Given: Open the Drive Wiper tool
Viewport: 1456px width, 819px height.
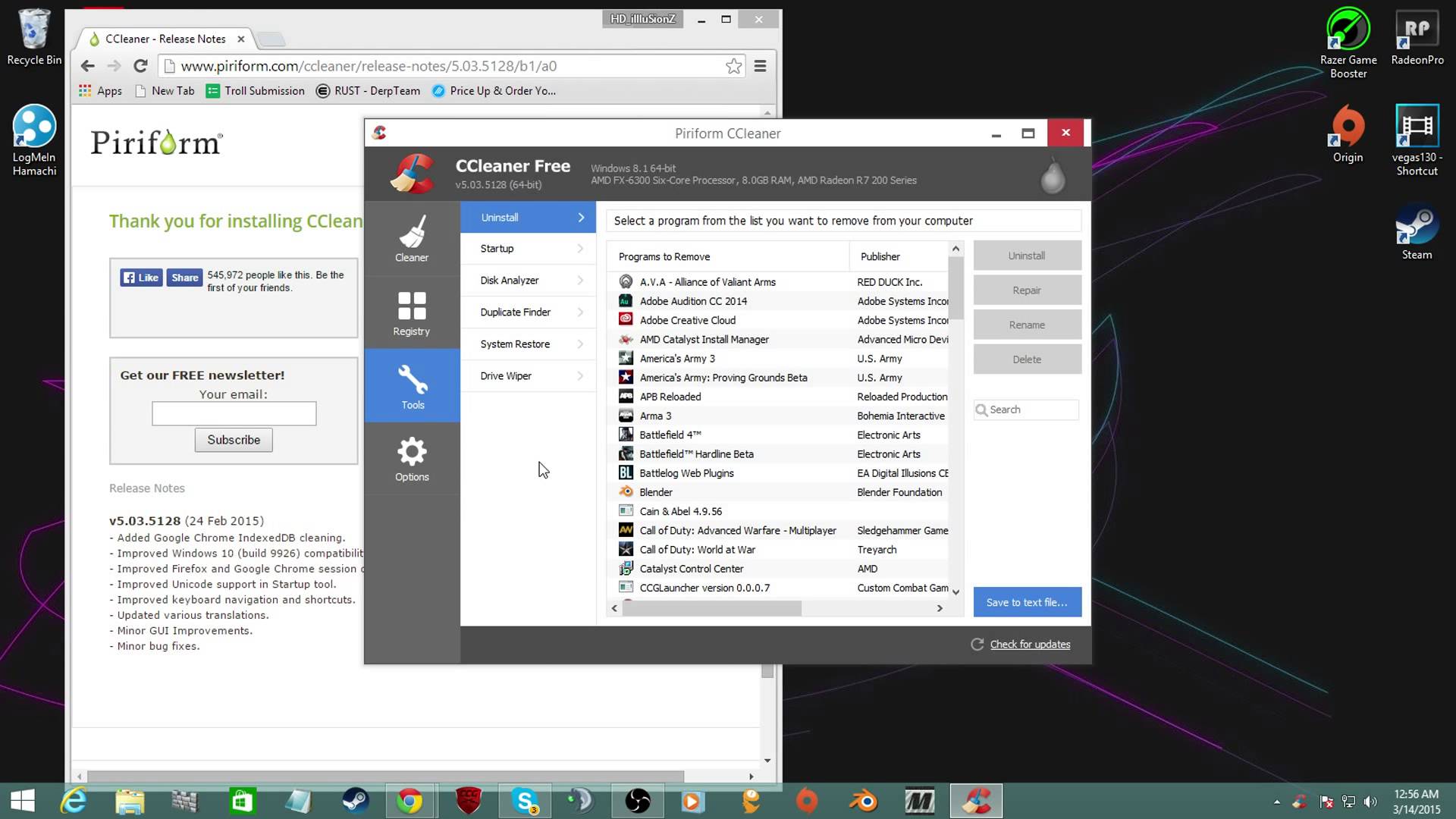Looking at the screenshot, I should click(528, 376).
